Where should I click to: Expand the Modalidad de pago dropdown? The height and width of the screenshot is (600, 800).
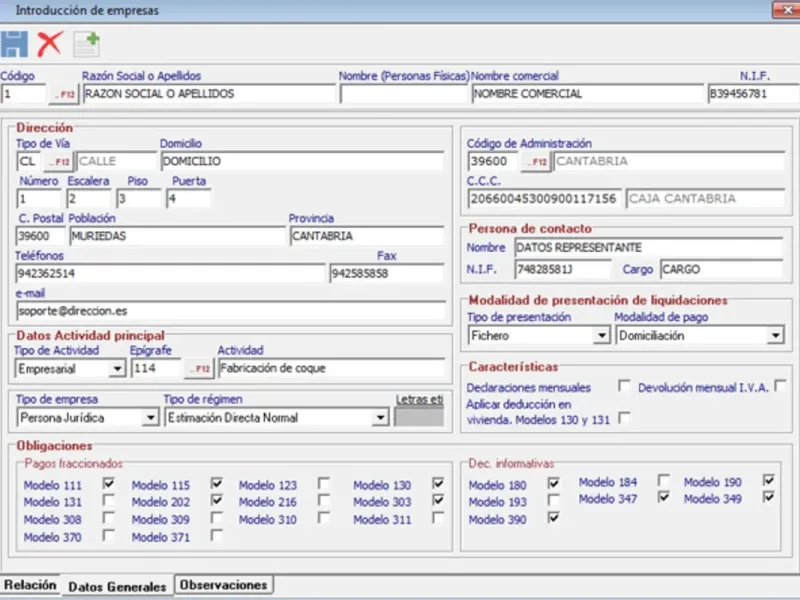775,336
